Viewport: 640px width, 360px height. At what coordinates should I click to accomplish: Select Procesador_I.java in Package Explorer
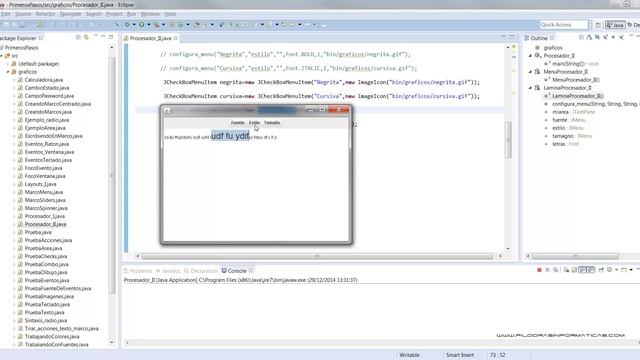44,216
